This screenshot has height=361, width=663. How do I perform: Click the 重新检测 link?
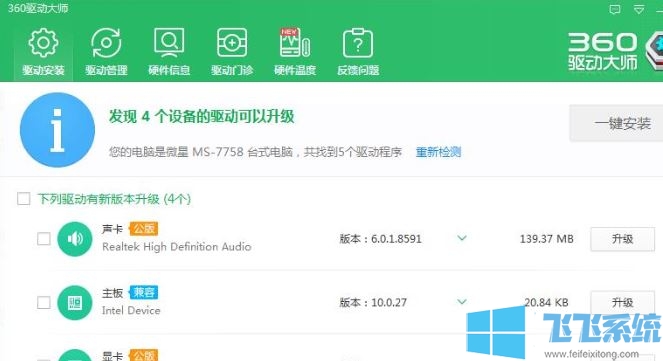pyautogui.click(x=438, y=152)
